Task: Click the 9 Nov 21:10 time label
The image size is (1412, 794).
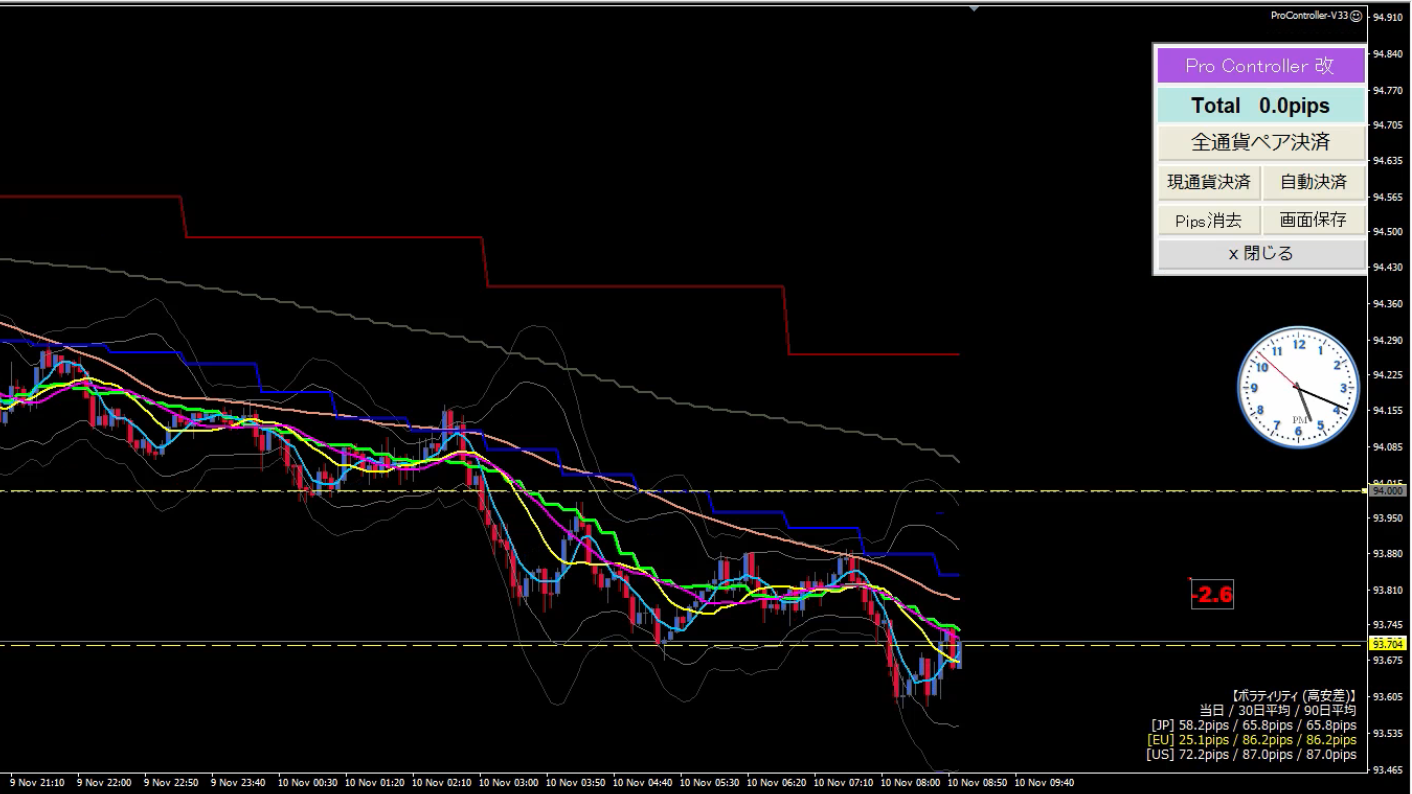Action: [x=37, y=783]
